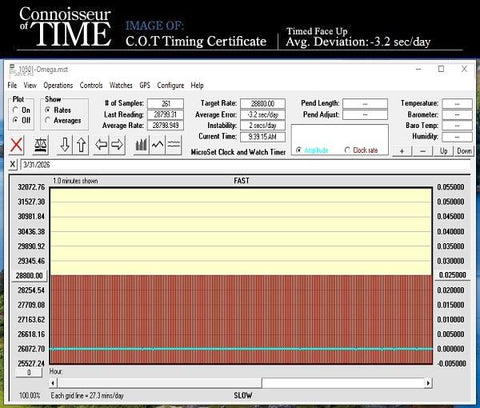Click the Up button
The width and height of the screenshot is (480, 408).
coord(443,151)
